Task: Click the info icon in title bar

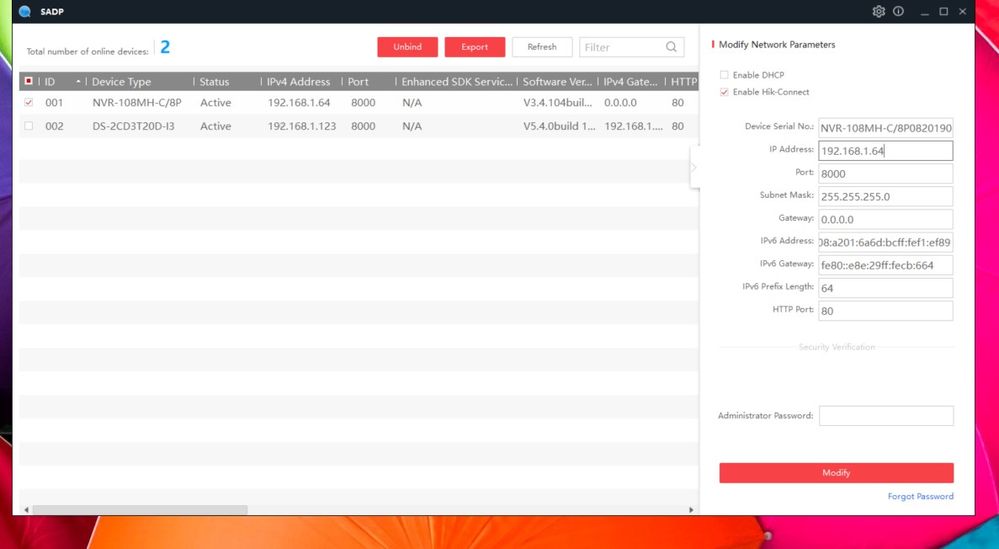Action: point(898,11)
